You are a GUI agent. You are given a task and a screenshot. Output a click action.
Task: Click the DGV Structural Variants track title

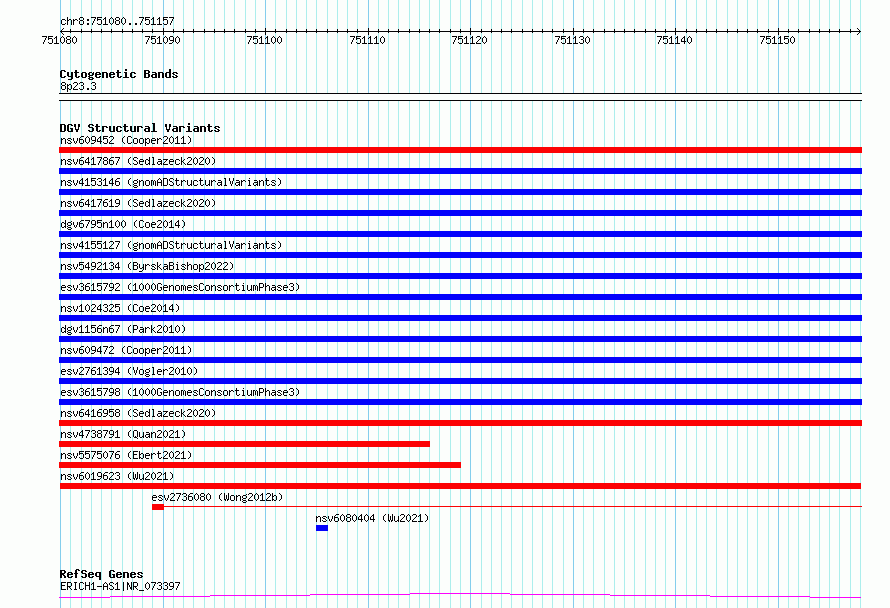[x=140, y=128]
